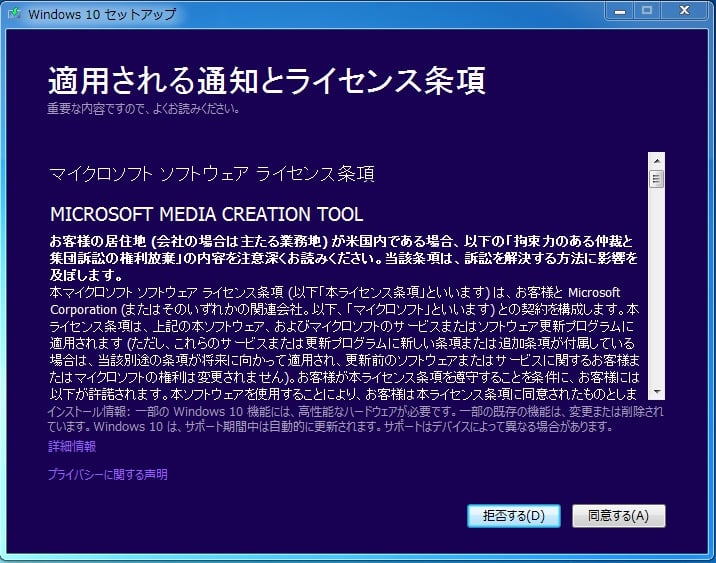Image resolution: width=716 pixels, height=563 pixels.
Task: Click the マイクロソフト ソフトウェア ライセンス条項 title
Action: coord(212,174)
